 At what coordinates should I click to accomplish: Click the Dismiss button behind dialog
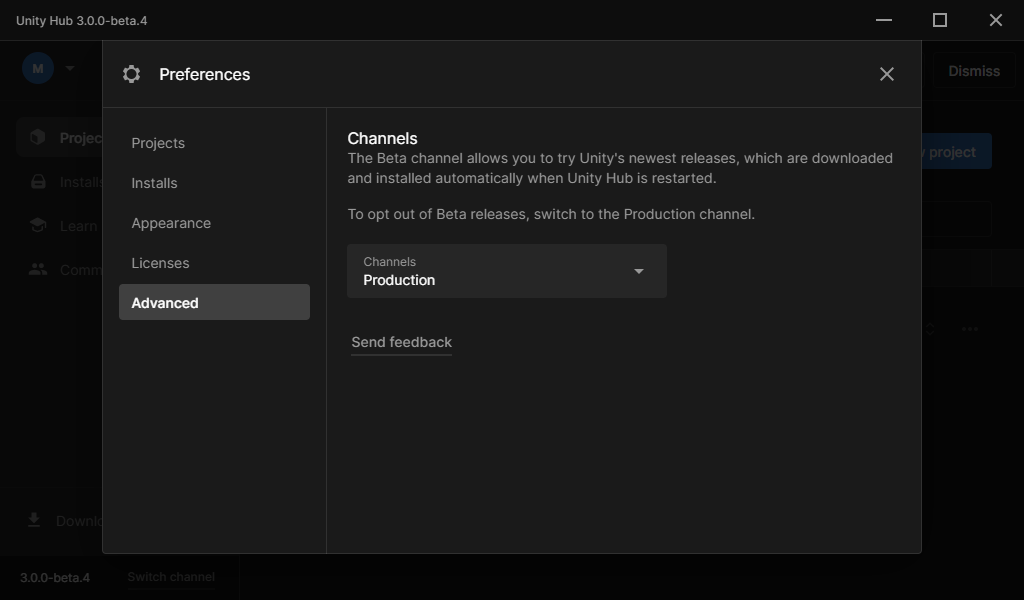tap(973, 71)
